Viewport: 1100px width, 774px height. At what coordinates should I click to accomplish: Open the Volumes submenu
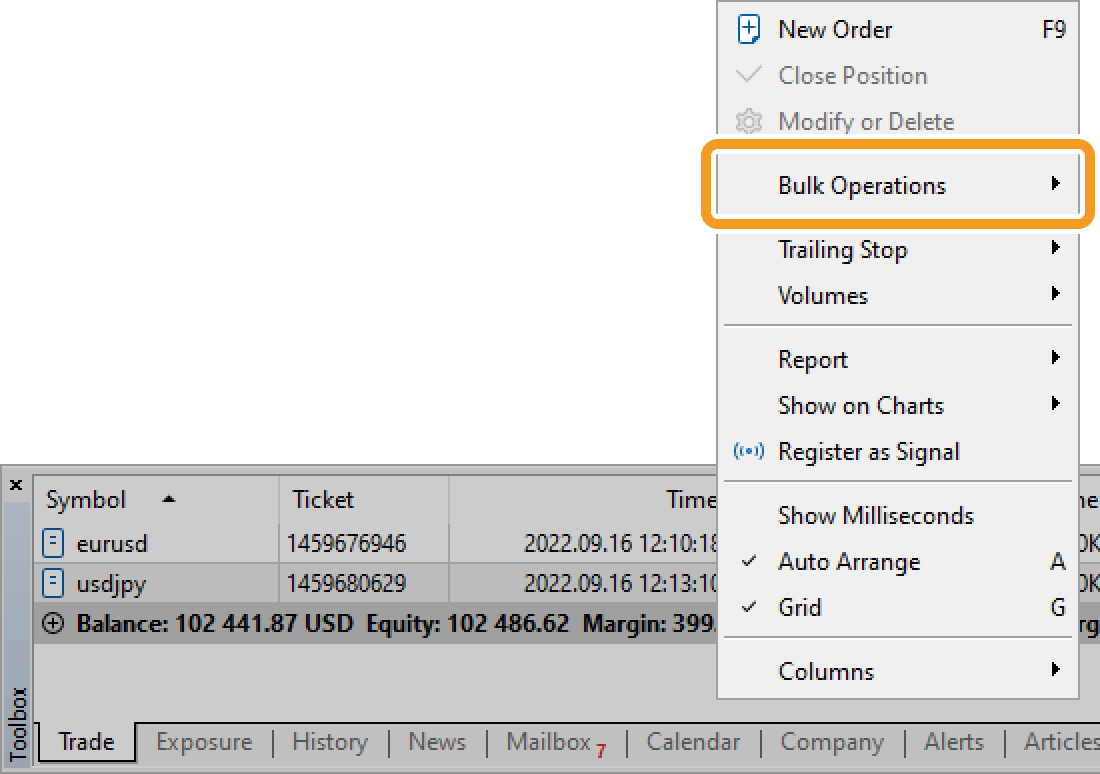822,295
